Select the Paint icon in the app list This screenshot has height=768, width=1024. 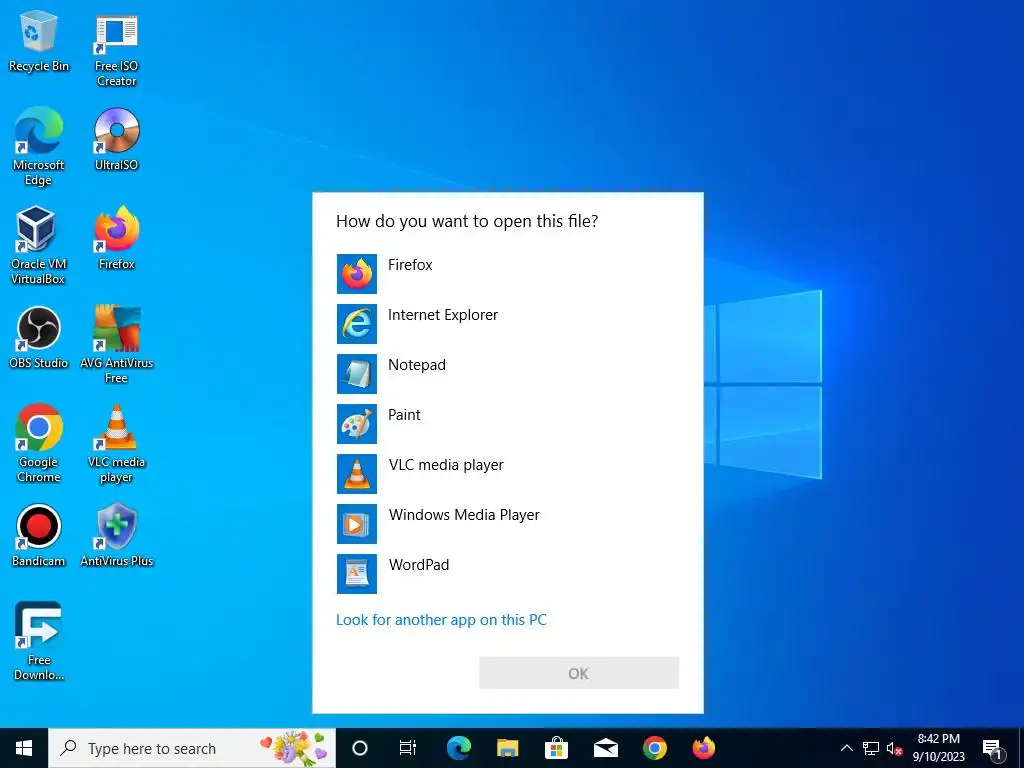357,424
